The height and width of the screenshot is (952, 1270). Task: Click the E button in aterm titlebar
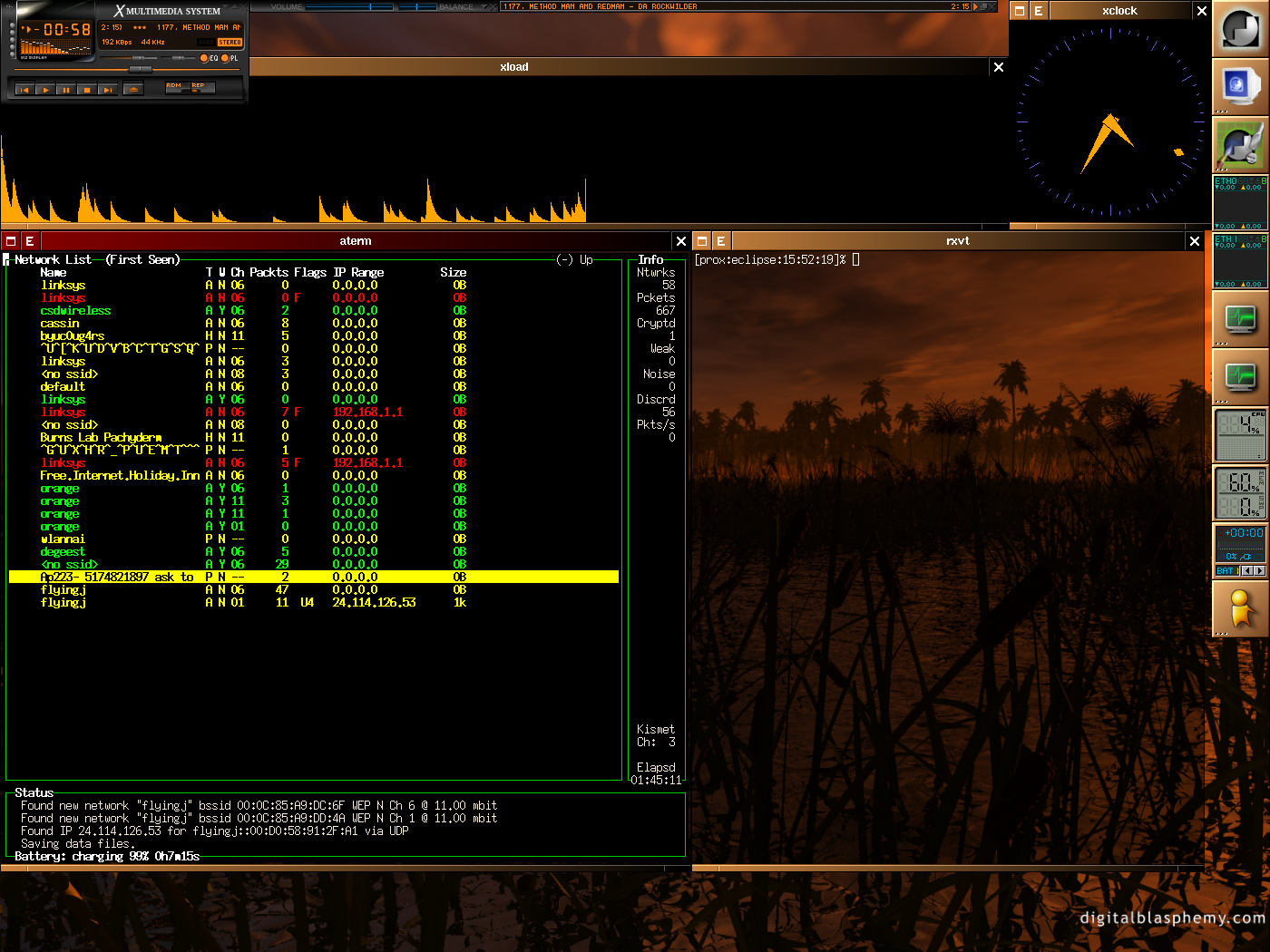pos(30,241)
